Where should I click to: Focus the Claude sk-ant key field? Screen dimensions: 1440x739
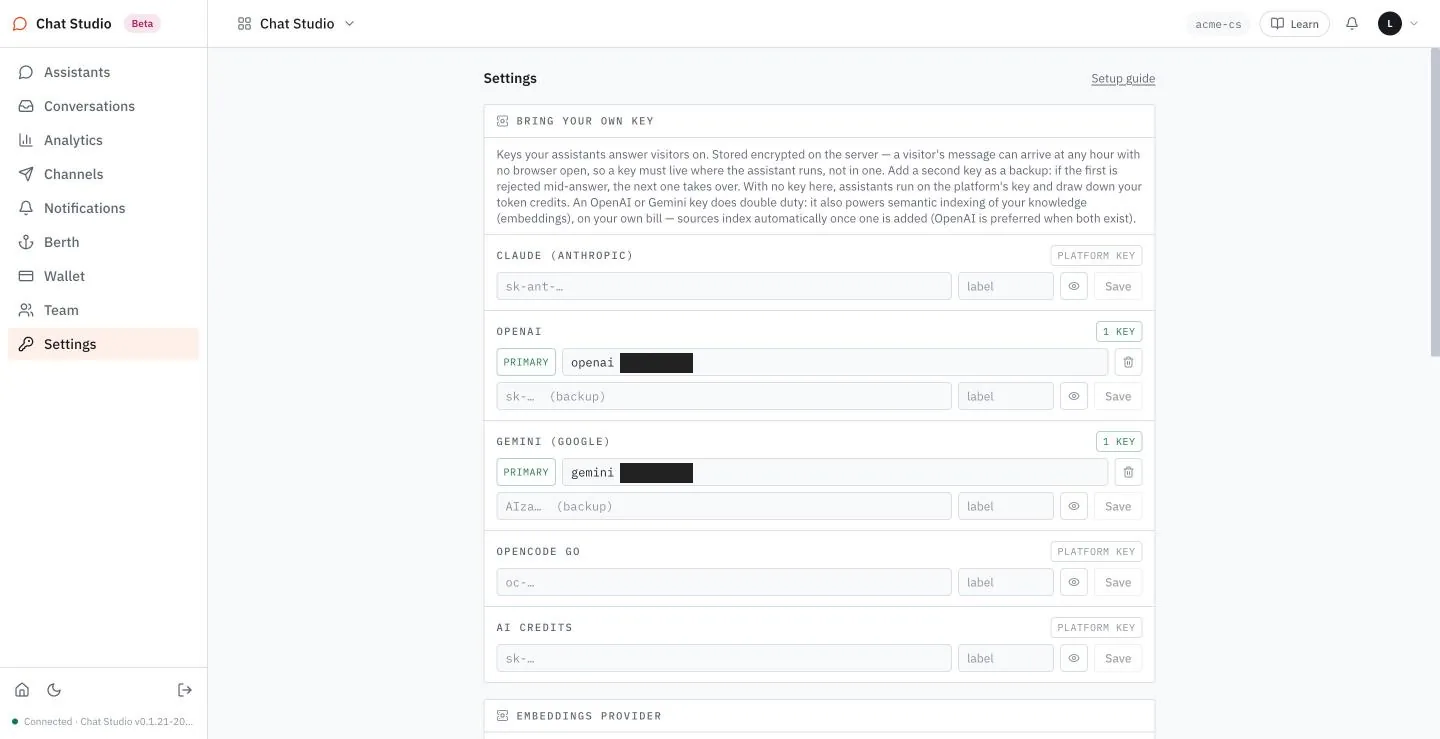pos(724,286)
